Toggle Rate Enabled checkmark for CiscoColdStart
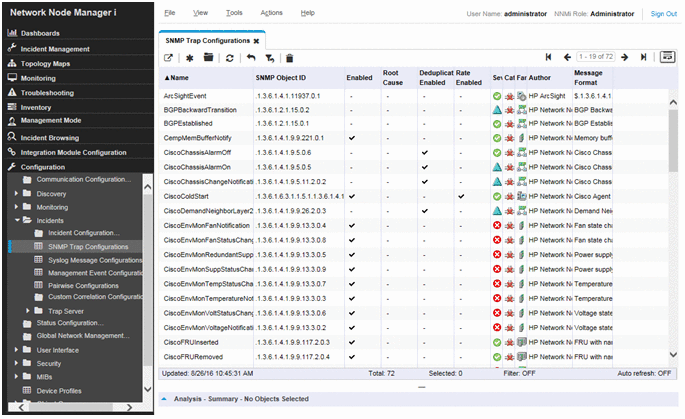Viewport: 685px width, 419px height. point(461,196)
